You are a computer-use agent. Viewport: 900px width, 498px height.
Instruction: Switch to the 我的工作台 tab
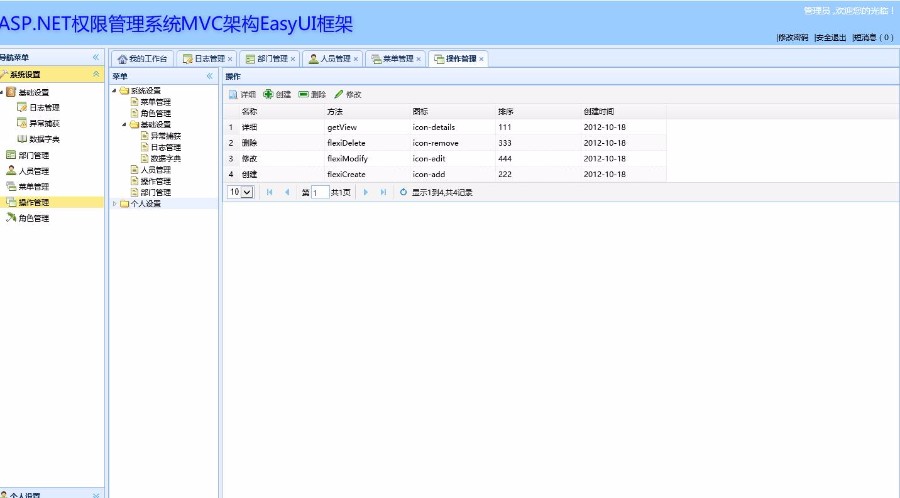142,59
